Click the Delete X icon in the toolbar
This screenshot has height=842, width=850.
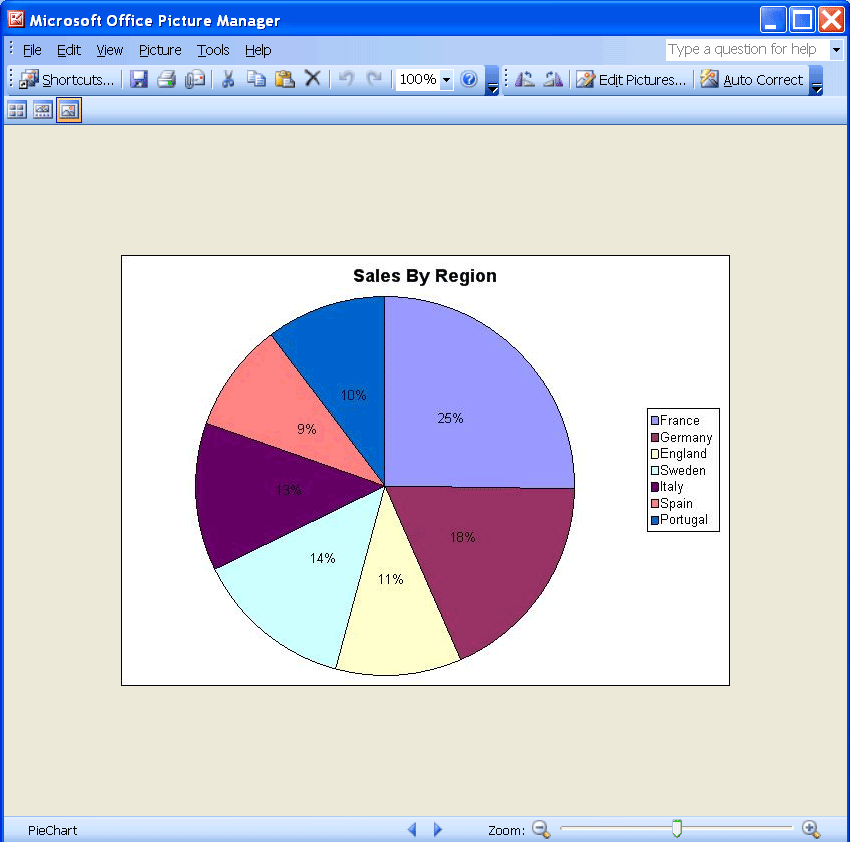[312, 80]
